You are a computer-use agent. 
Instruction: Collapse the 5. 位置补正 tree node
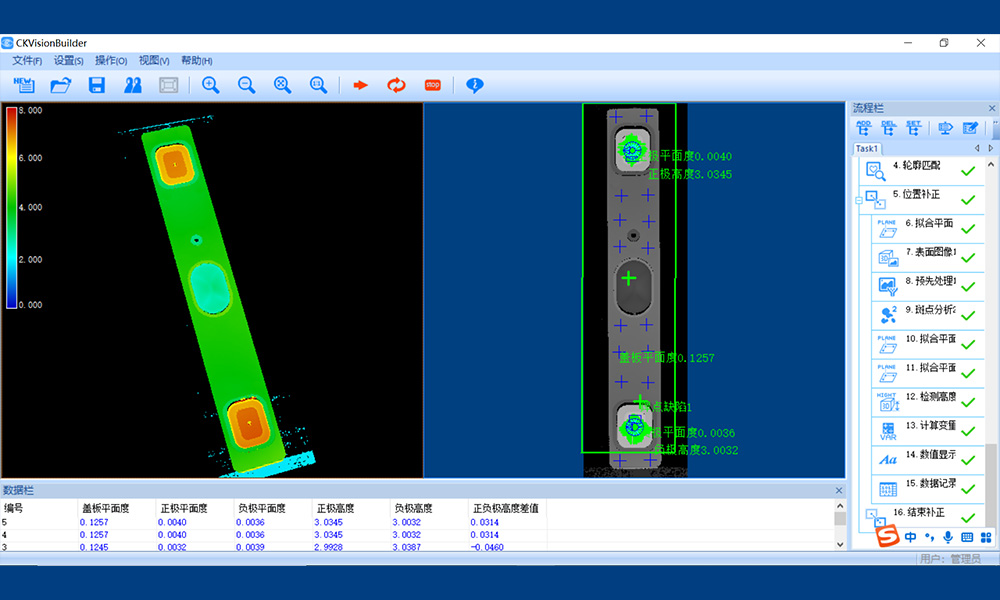click(x=858, y=201)
